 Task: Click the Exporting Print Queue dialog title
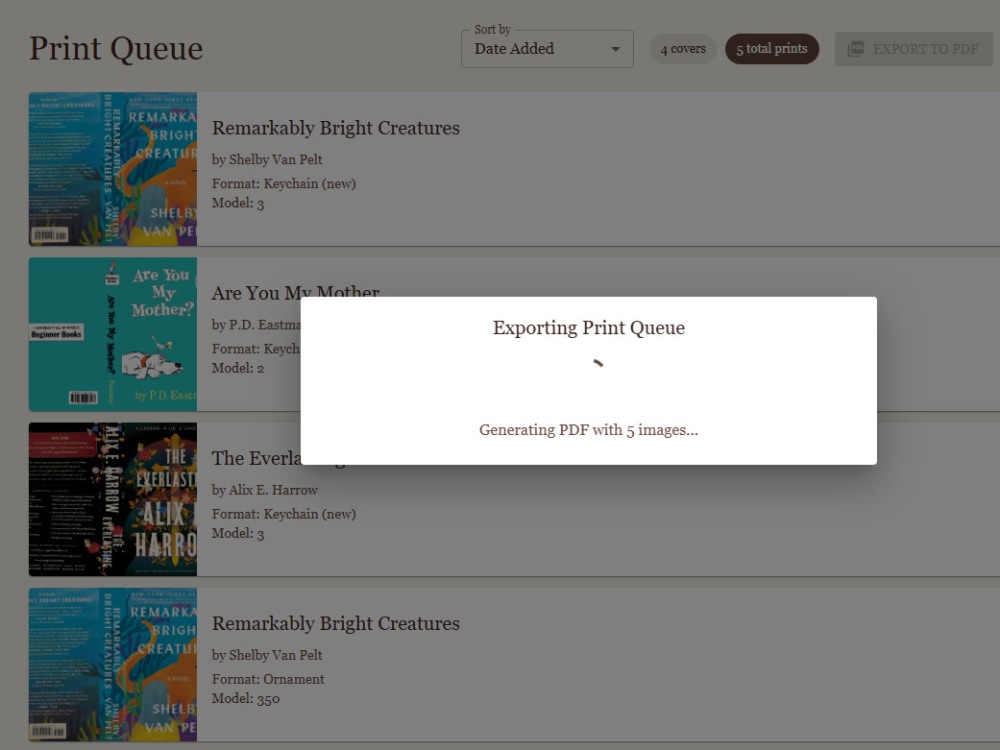[x=589, y=327]
